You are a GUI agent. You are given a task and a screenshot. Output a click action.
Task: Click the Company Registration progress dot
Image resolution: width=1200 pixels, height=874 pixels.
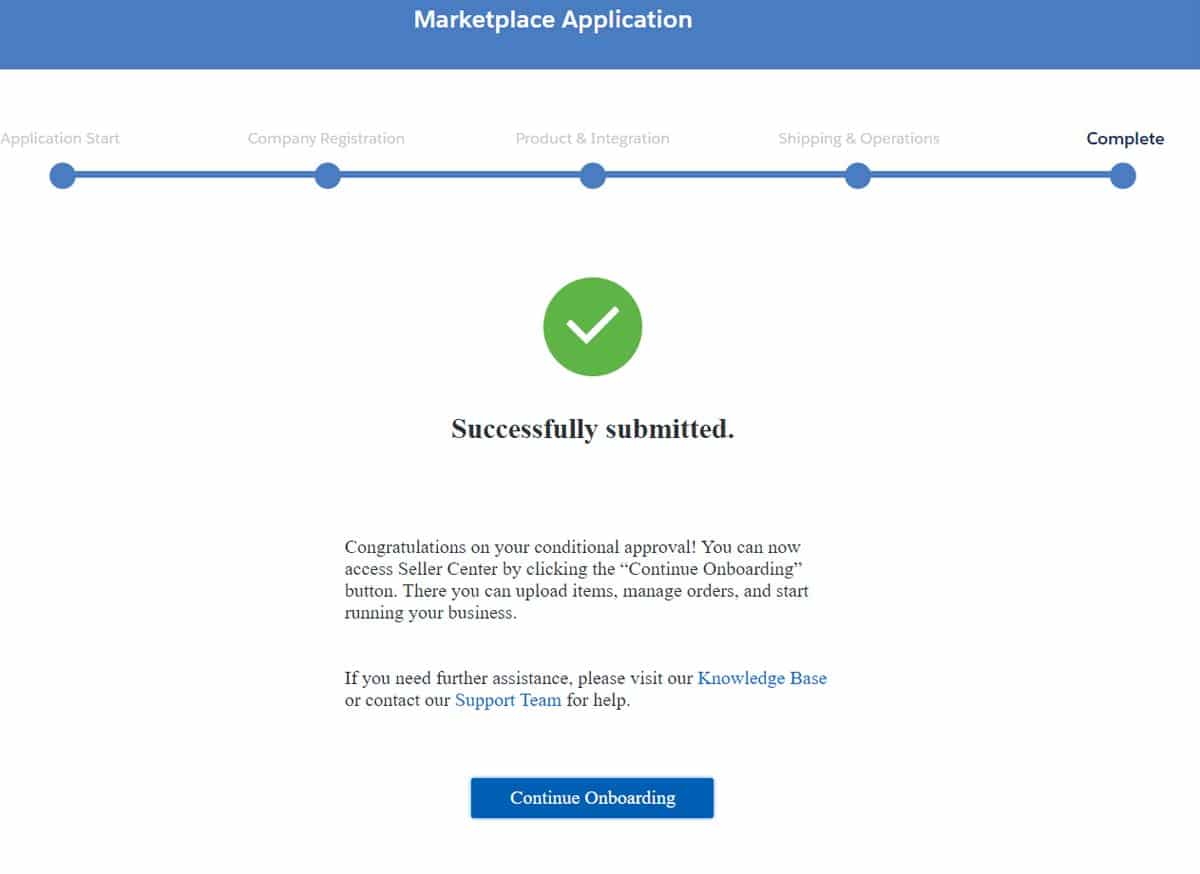point(327,176)
